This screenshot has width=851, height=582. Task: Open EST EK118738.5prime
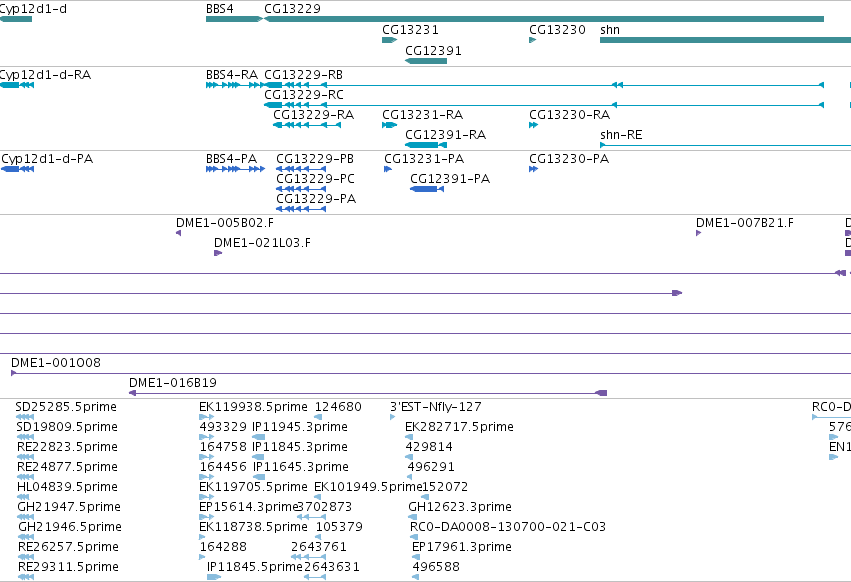[202, 537]
